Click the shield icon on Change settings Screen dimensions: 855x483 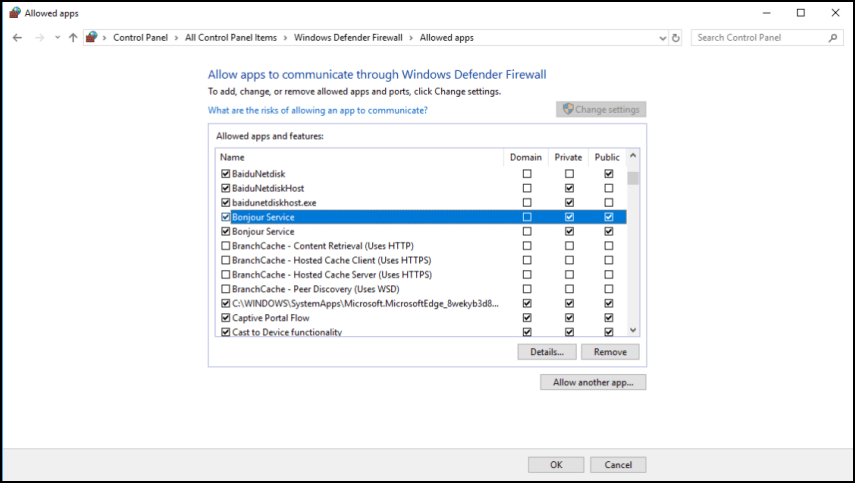(x=568, y=109)
